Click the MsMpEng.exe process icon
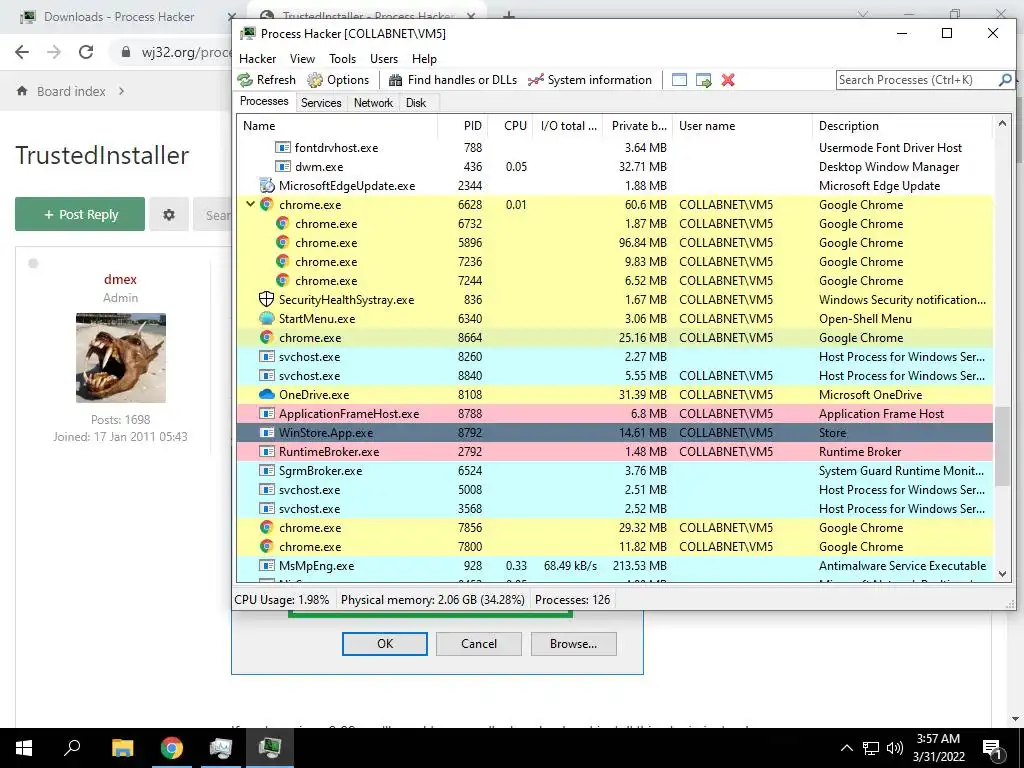 tap(266, 566)
